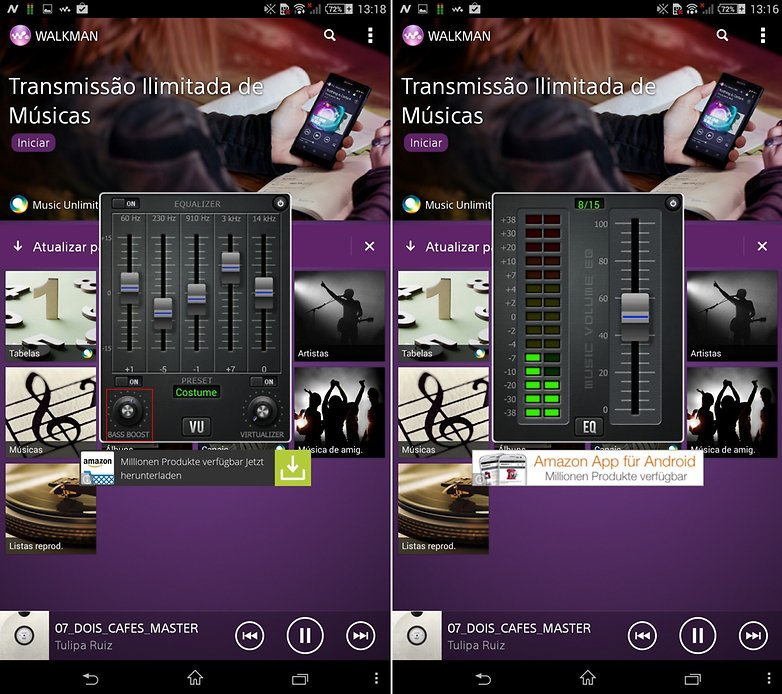Dismiss the Atualizar banner on right screen
The width and height of the screenshot is (782, 694).
762,246
